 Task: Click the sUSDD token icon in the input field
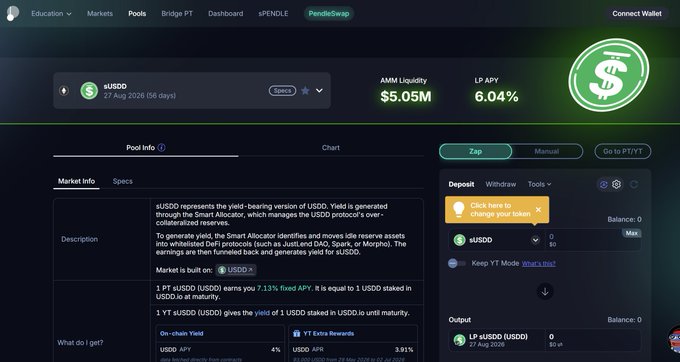[459, 240]
